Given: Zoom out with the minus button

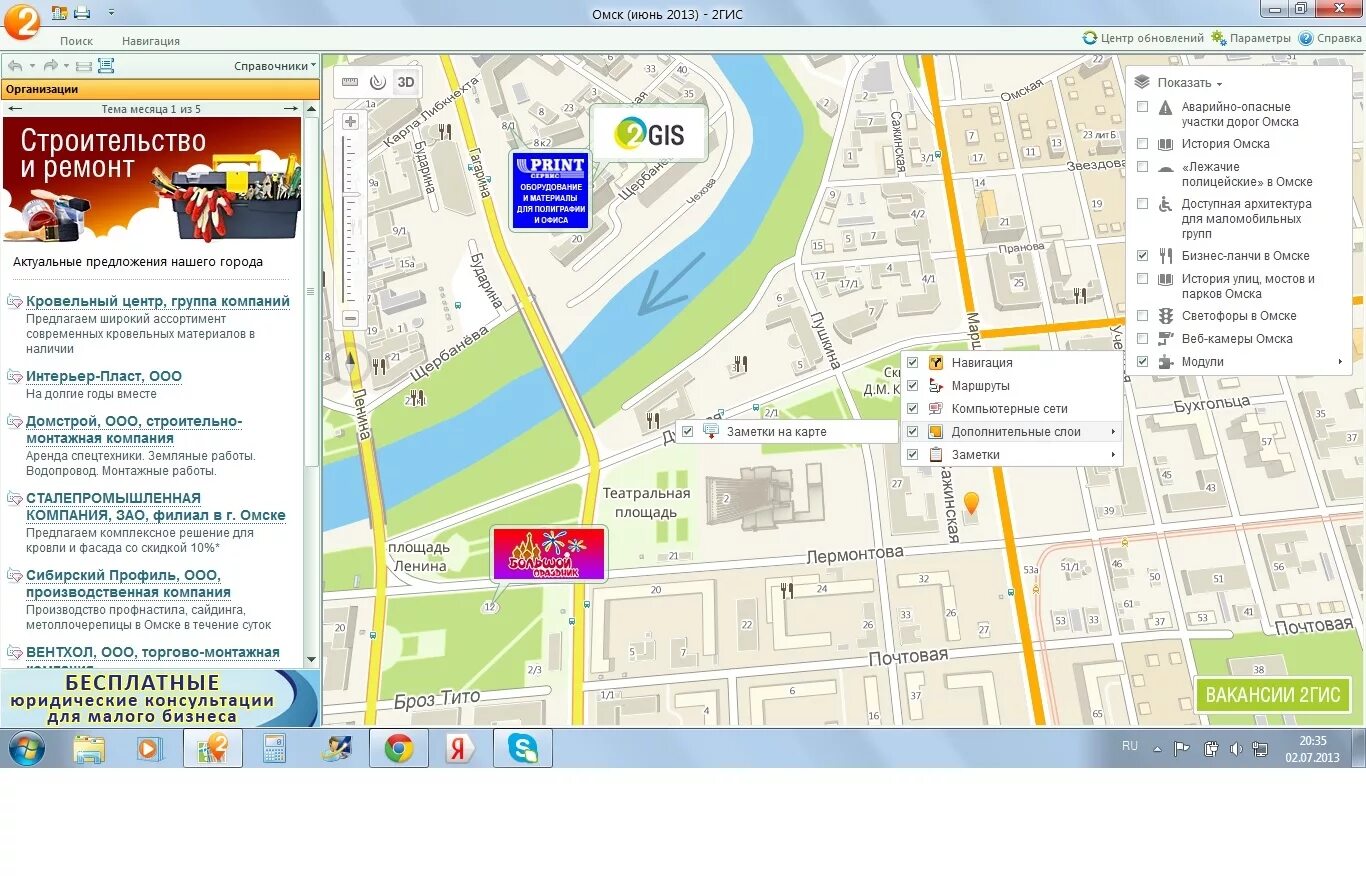Looking at the screenshot, I should click(350, 319).
